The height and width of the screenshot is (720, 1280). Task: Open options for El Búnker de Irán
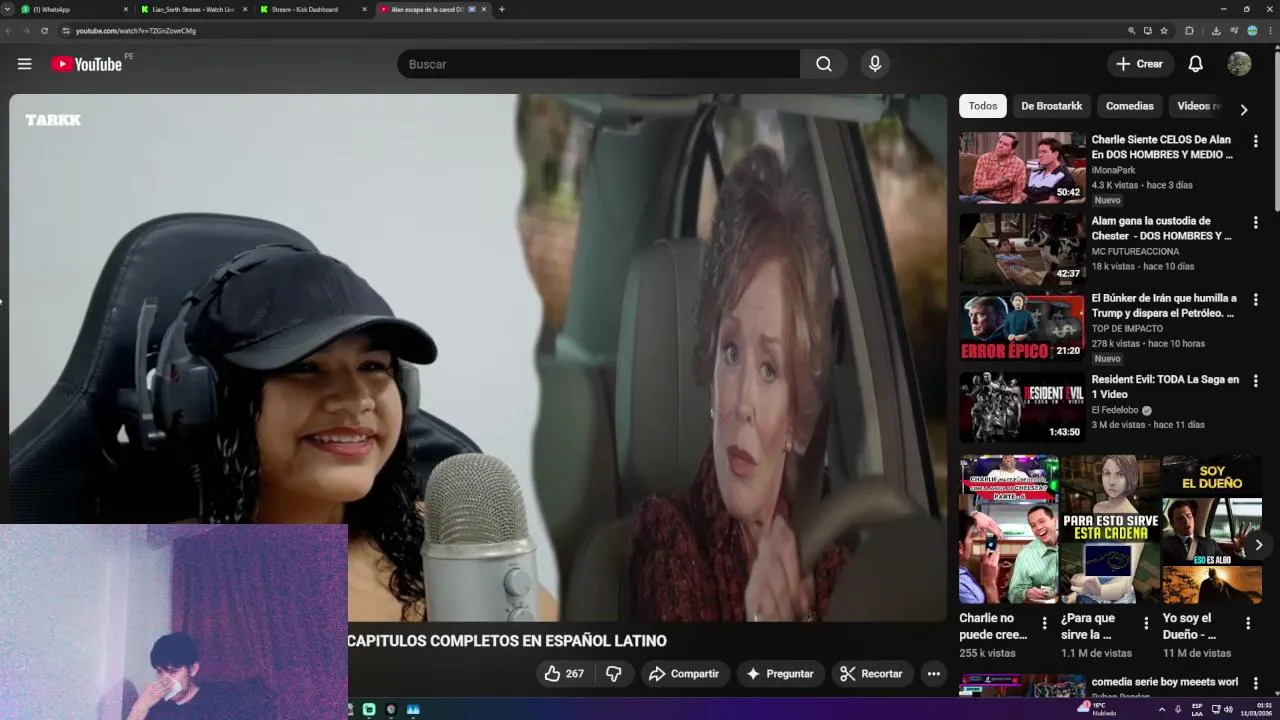click(1255, 300)
